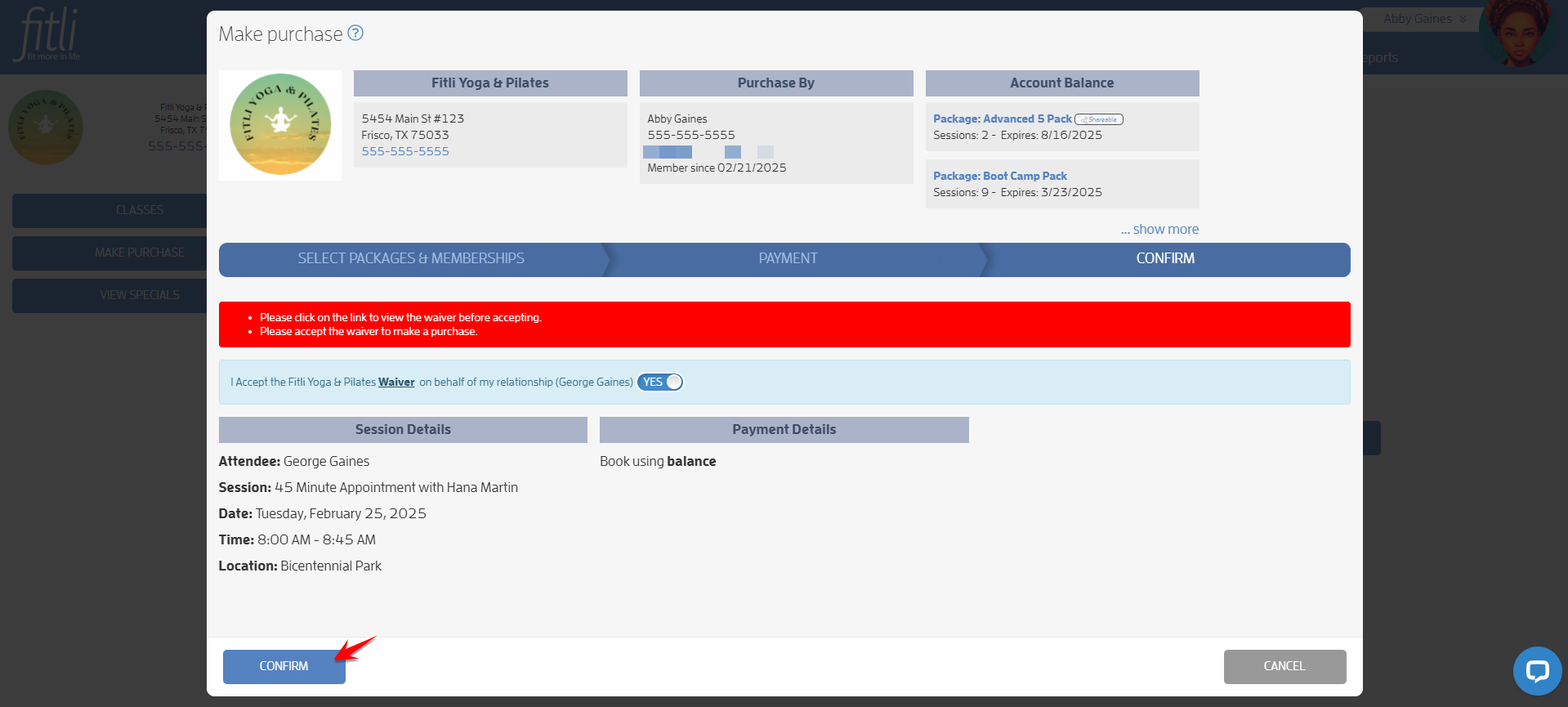Click '8:00 AM - 8:45 AM' time text
Image resolution: width=1568 pixels, height=707 pixels.
coord(316,539)
